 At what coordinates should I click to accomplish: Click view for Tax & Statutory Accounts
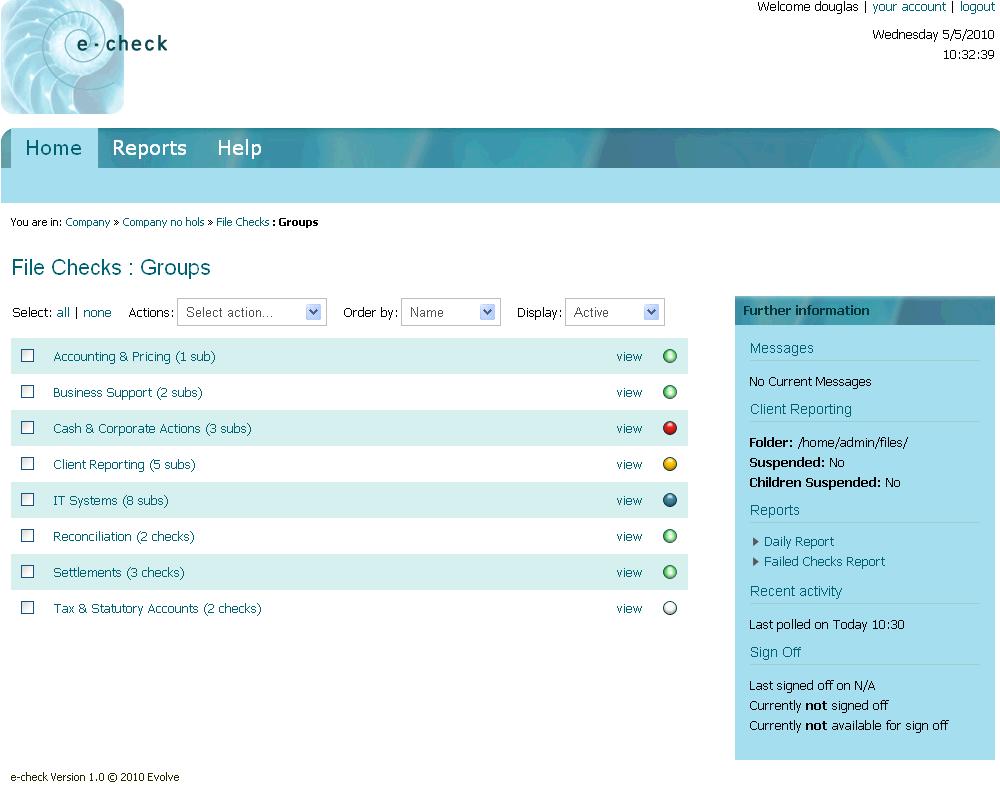pyautogui.click(x=629, y=609)
